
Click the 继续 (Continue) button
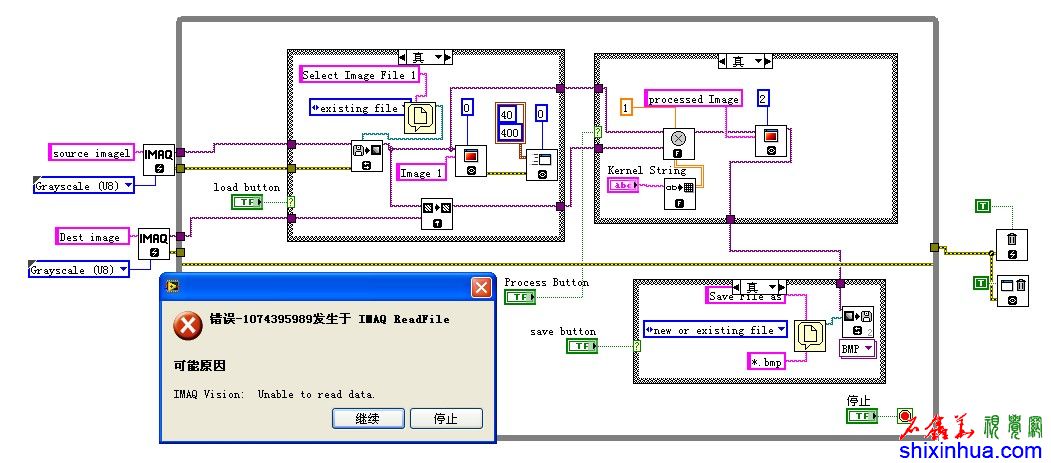pos(368,419)
